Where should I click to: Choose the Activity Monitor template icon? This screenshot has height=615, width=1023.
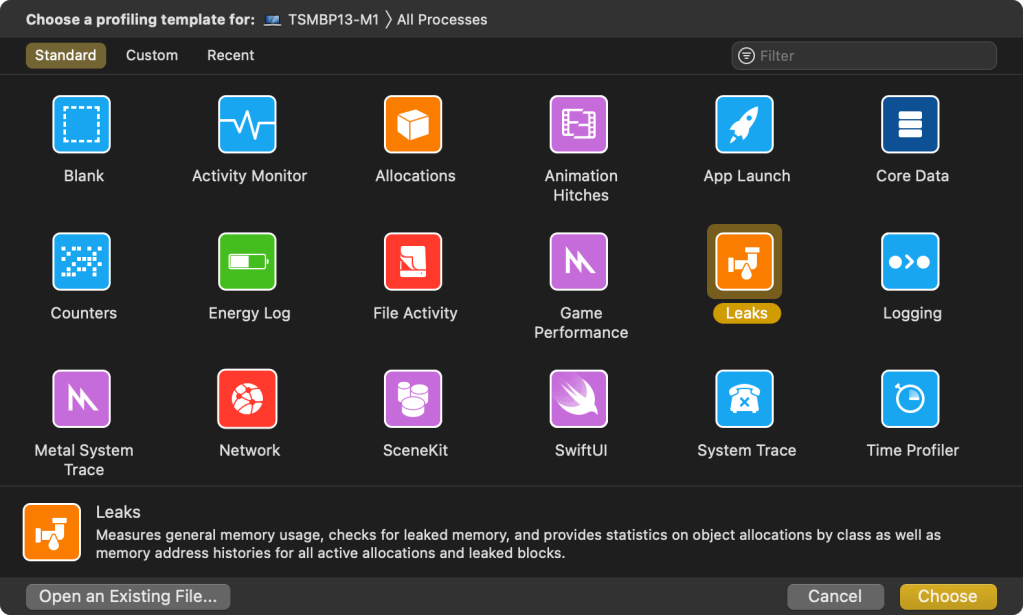(x=248, y=125)
